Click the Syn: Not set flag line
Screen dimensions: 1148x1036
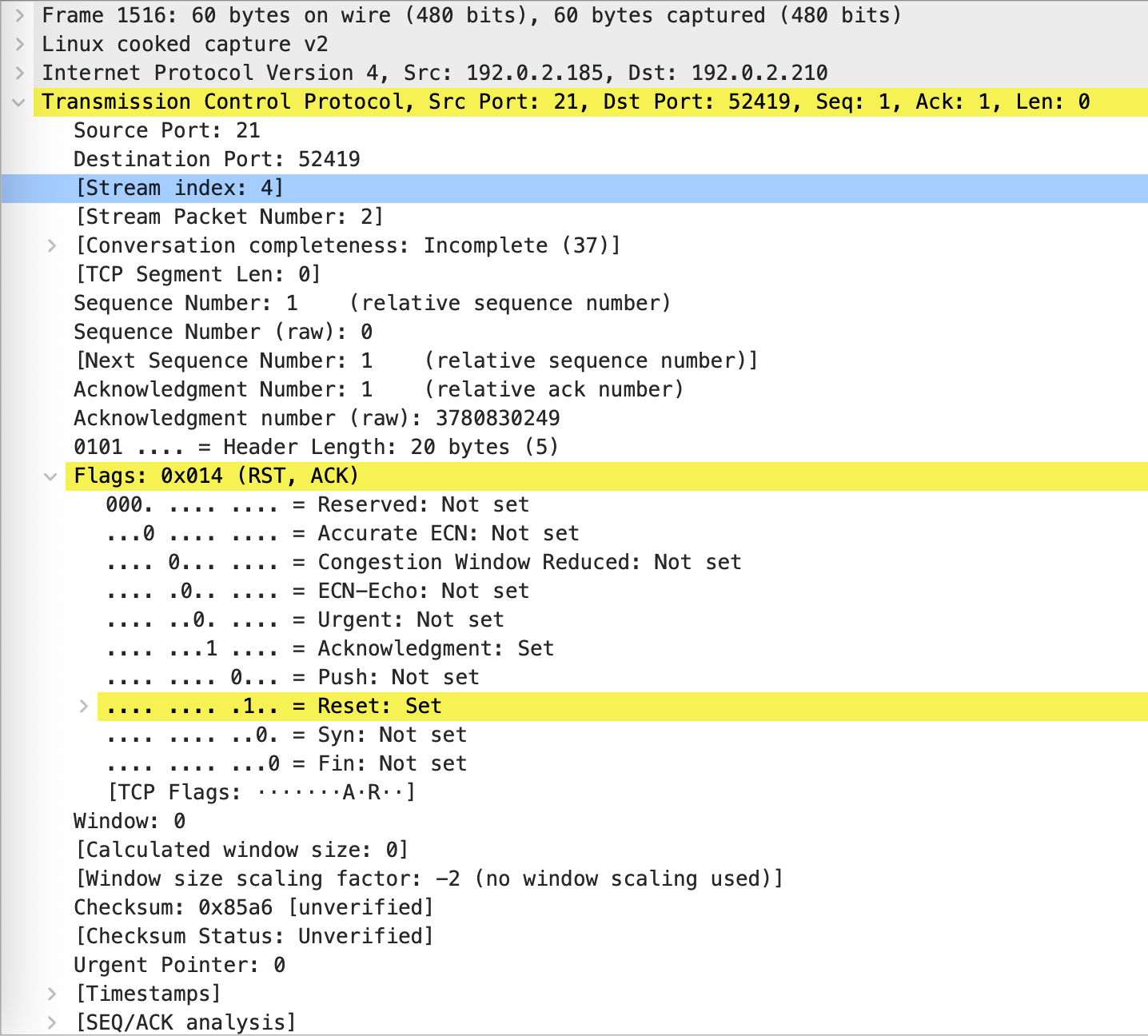click(x=286, y=735)
